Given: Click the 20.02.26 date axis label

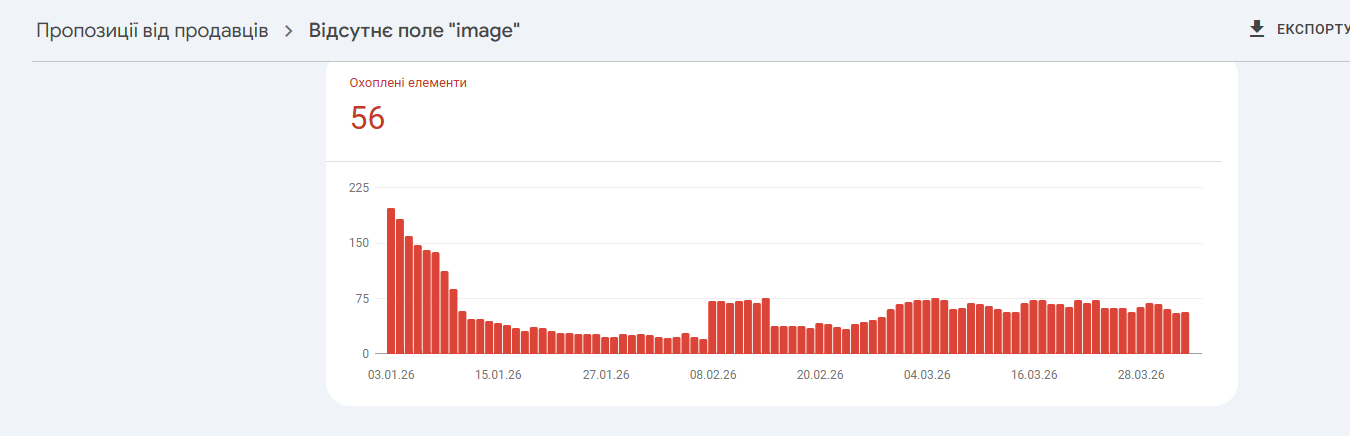Looking at the screenshot, I should (x=819, y=375).
